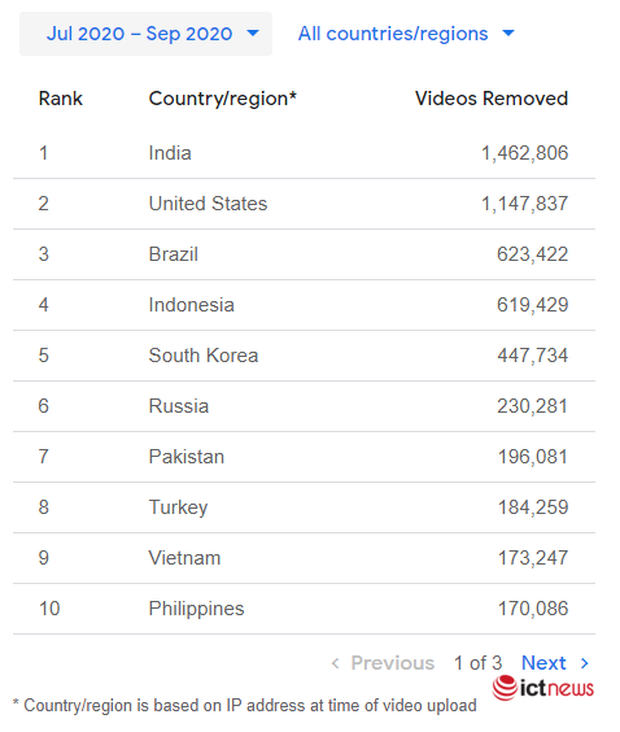Click the Videos Removed column header
Image resolution: width=620 pixels, height=732 pixels.
491,99
